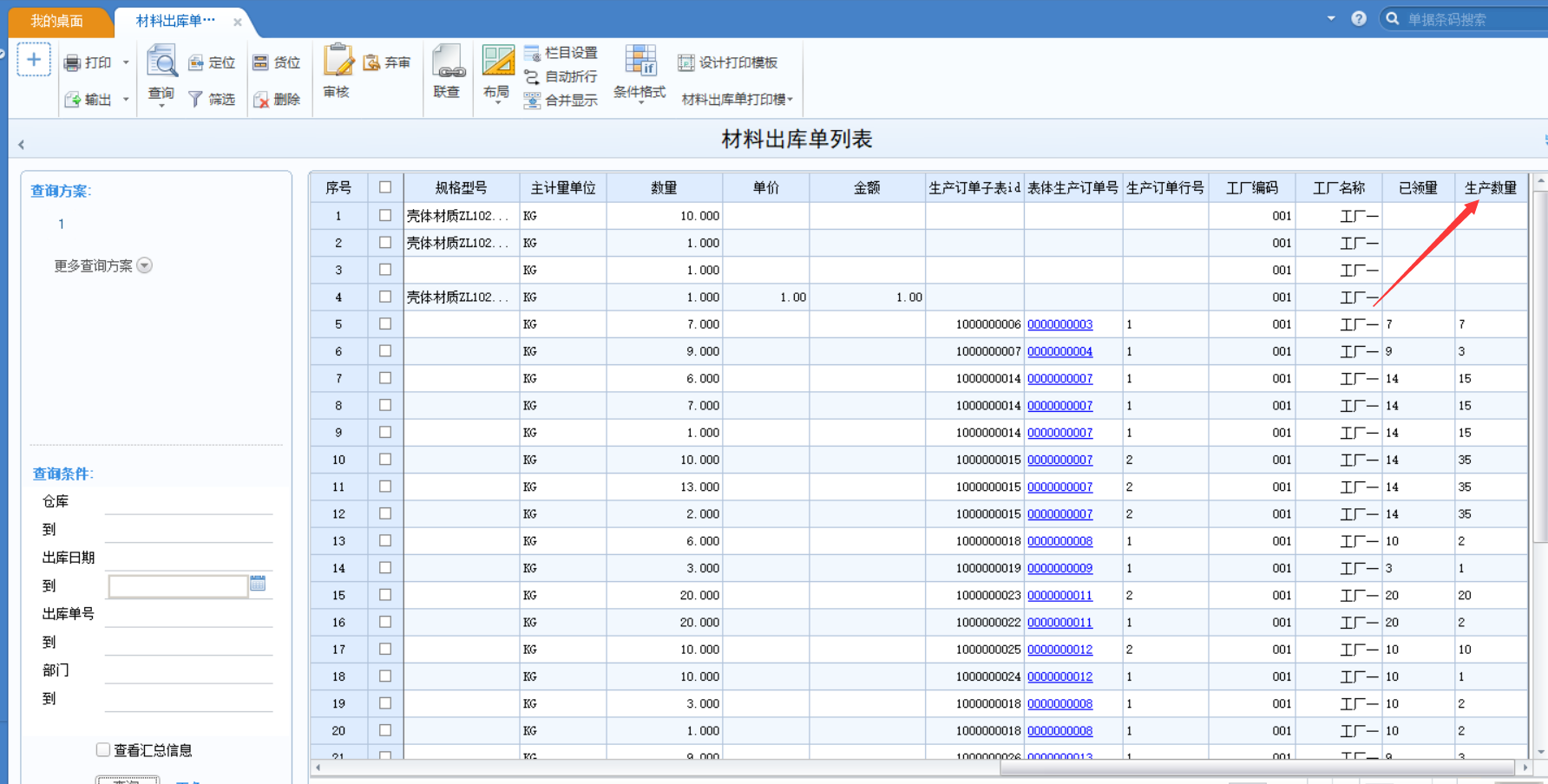Click the 出库日期 end date field
The image size is (1548, 784).
click(178, 586)
